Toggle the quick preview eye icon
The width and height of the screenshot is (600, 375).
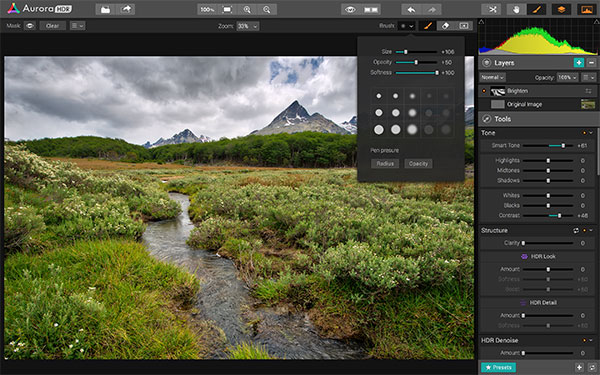pyautogui.click(x=350, y=9)
